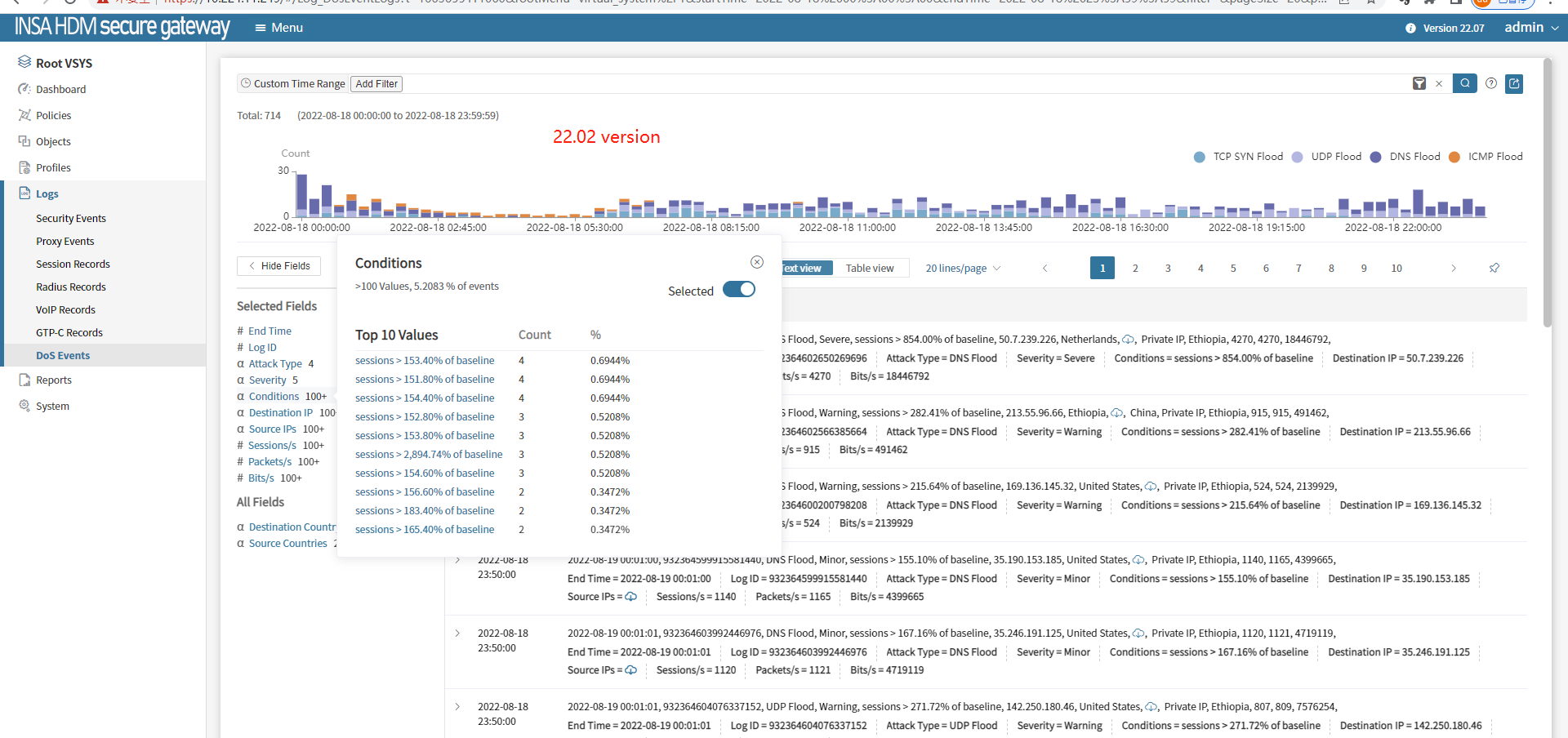Click the filter funnel icon in search bar

pyautogui.click(x=1419, y=83)
